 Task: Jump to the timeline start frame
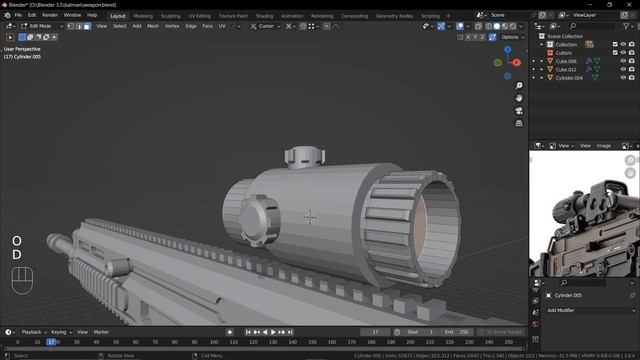[x=248, y=332]
